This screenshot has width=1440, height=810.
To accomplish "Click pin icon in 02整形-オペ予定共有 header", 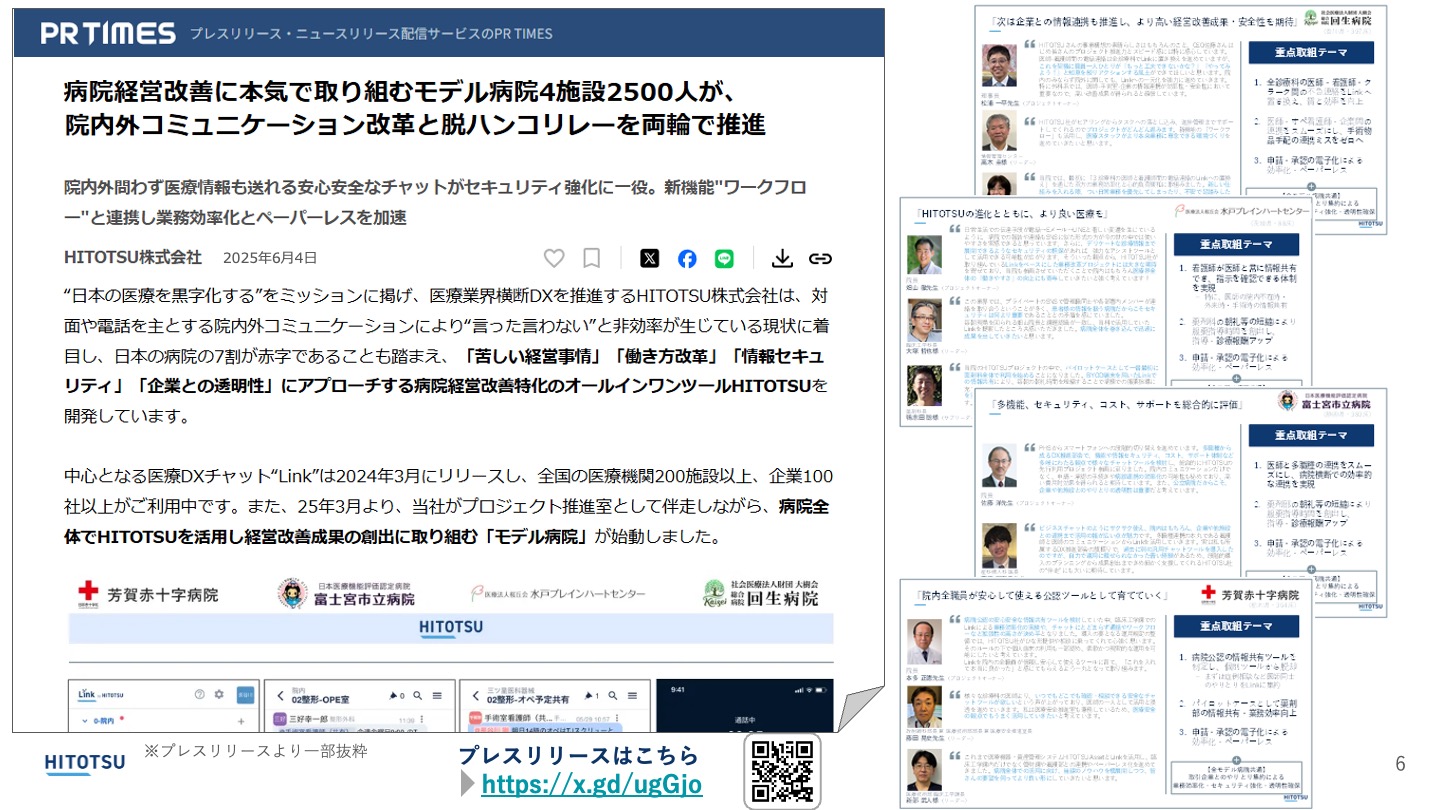I will [588, 695].
